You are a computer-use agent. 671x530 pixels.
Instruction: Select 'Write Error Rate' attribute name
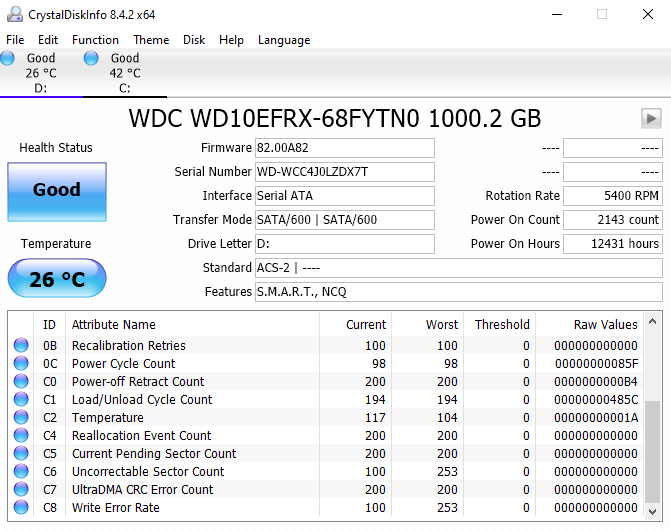[116, 507]
